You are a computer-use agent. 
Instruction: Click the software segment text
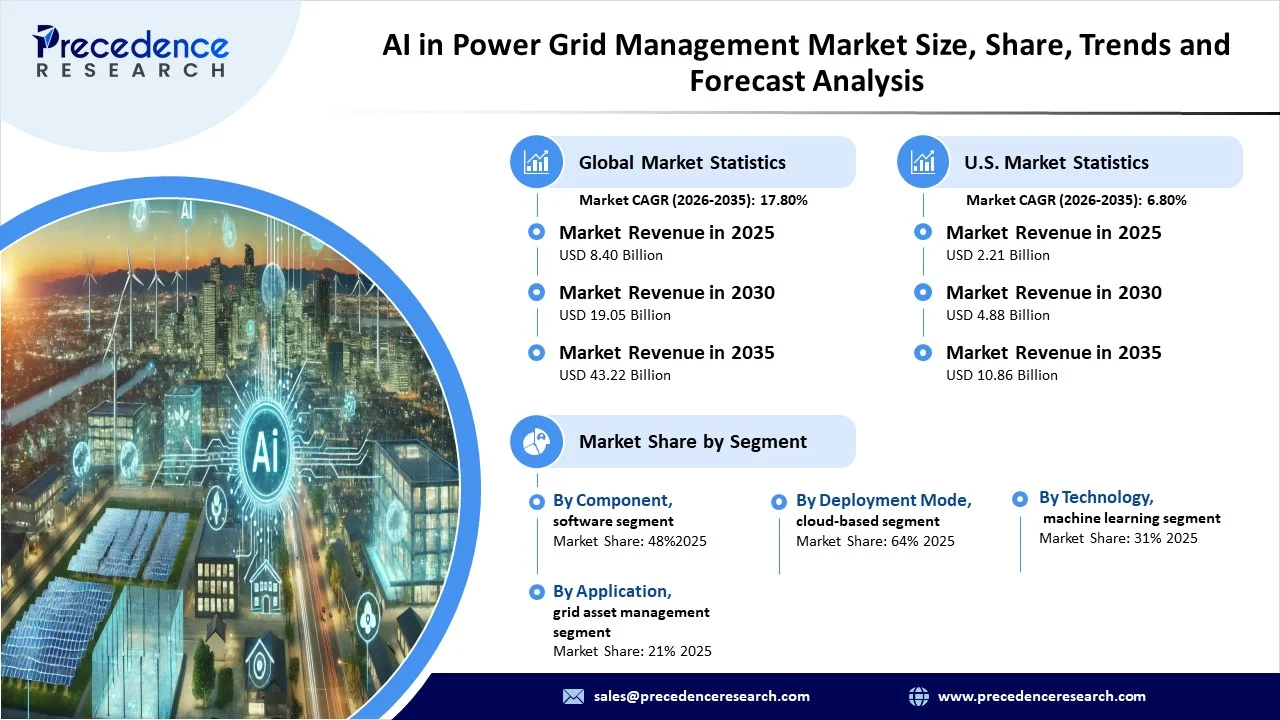tap(613, 521)
